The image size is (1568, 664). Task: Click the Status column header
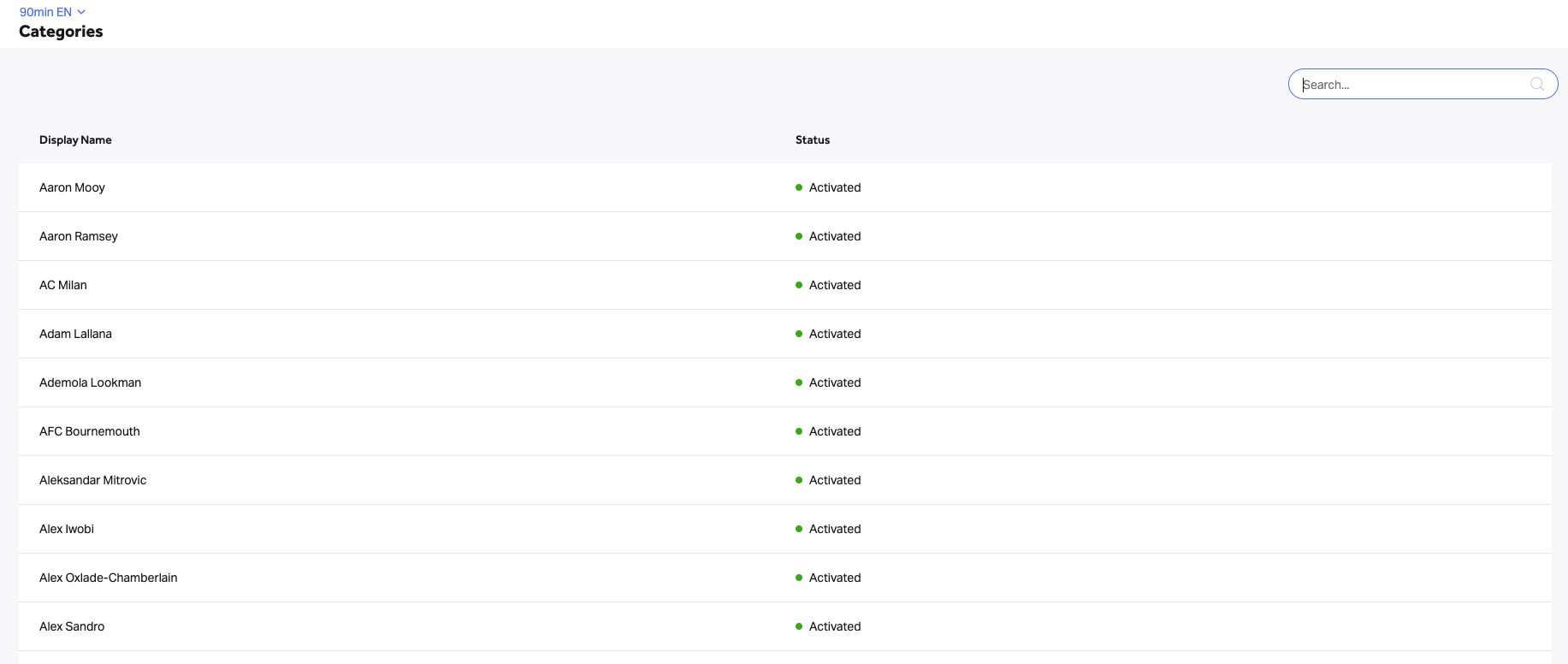tap(813, 139)
